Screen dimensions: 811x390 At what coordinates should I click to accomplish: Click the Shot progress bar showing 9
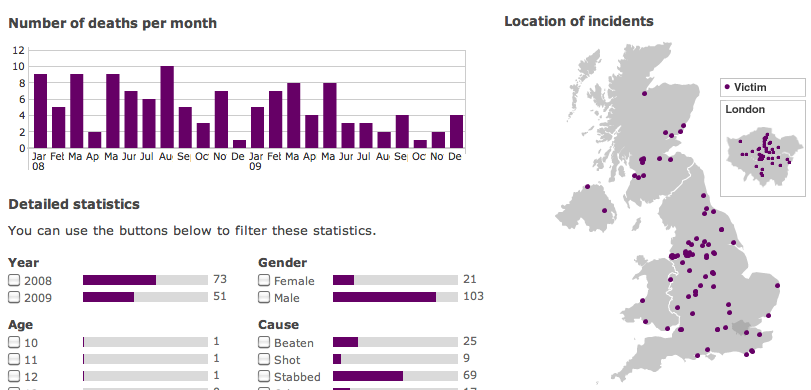[x=395, y=359]
